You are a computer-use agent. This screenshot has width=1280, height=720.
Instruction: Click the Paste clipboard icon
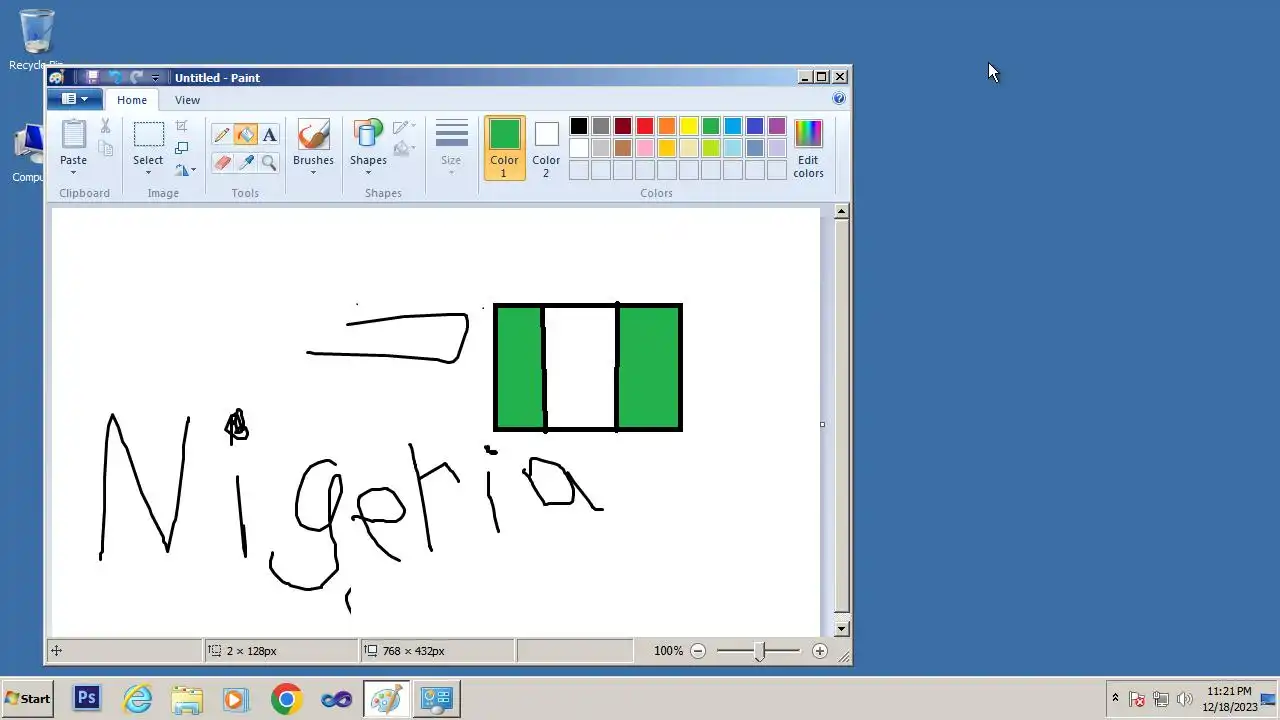click(73, 134)
